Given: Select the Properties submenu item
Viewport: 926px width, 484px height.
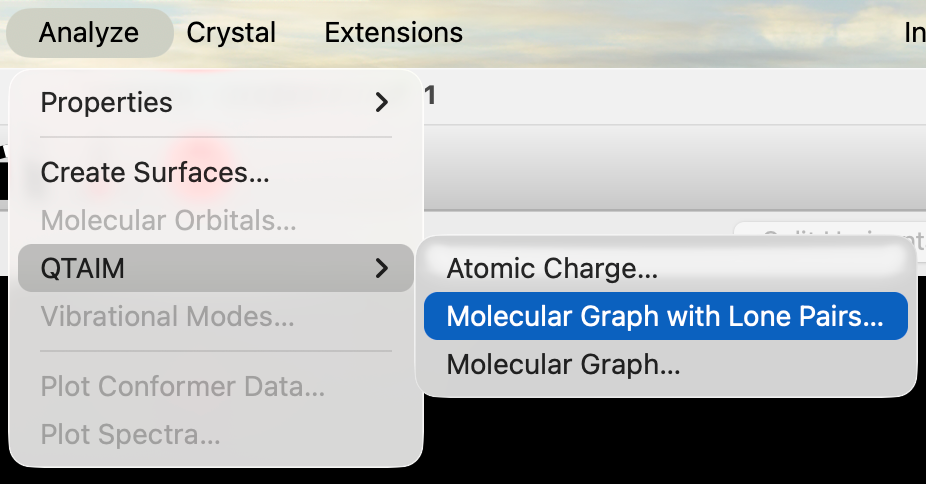Looking at the screenshot, I should [107, 102].
